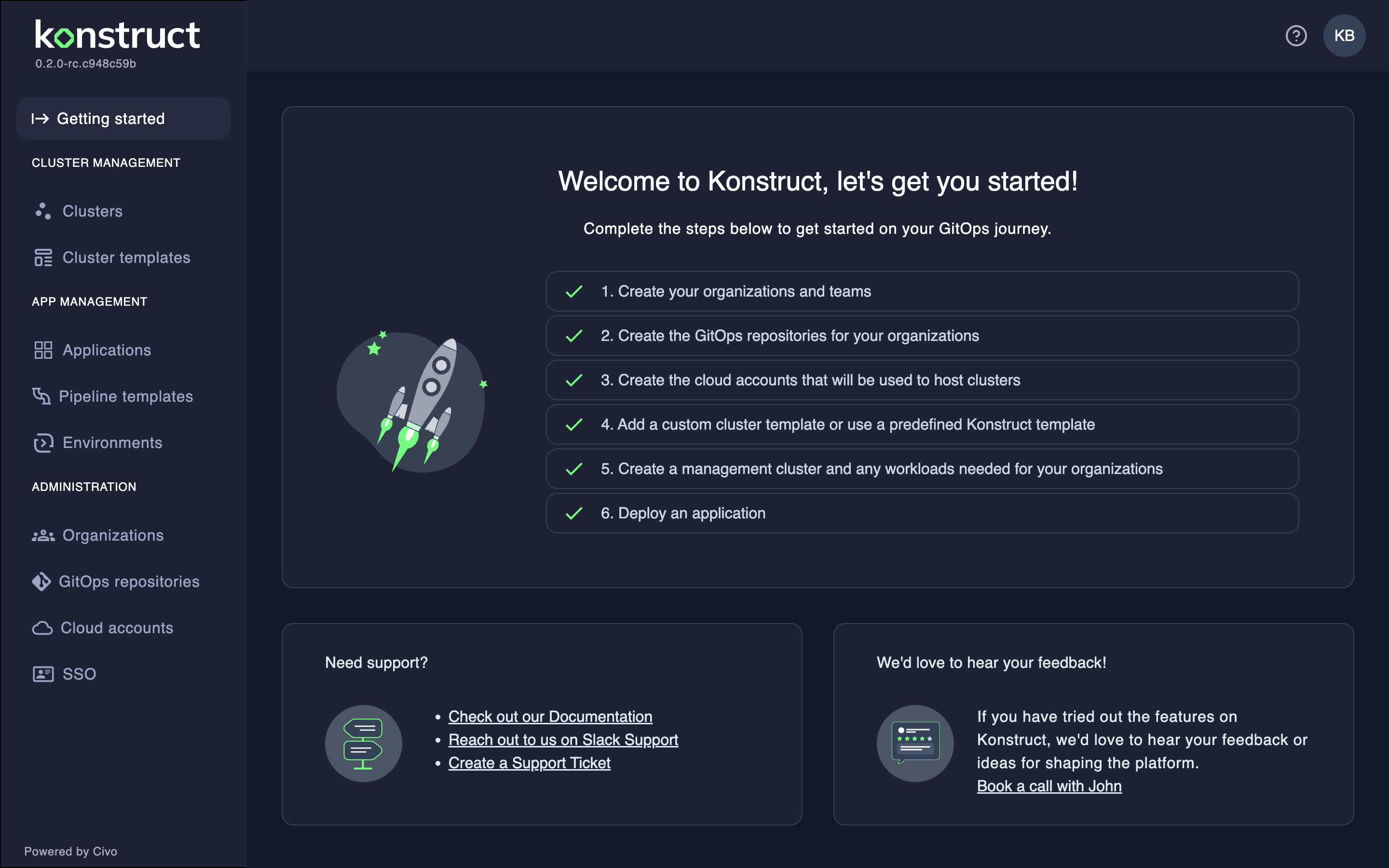Click the KB user avatar
The height and width of the screenshot is (868, 1389).
(x=1344, y=36)
